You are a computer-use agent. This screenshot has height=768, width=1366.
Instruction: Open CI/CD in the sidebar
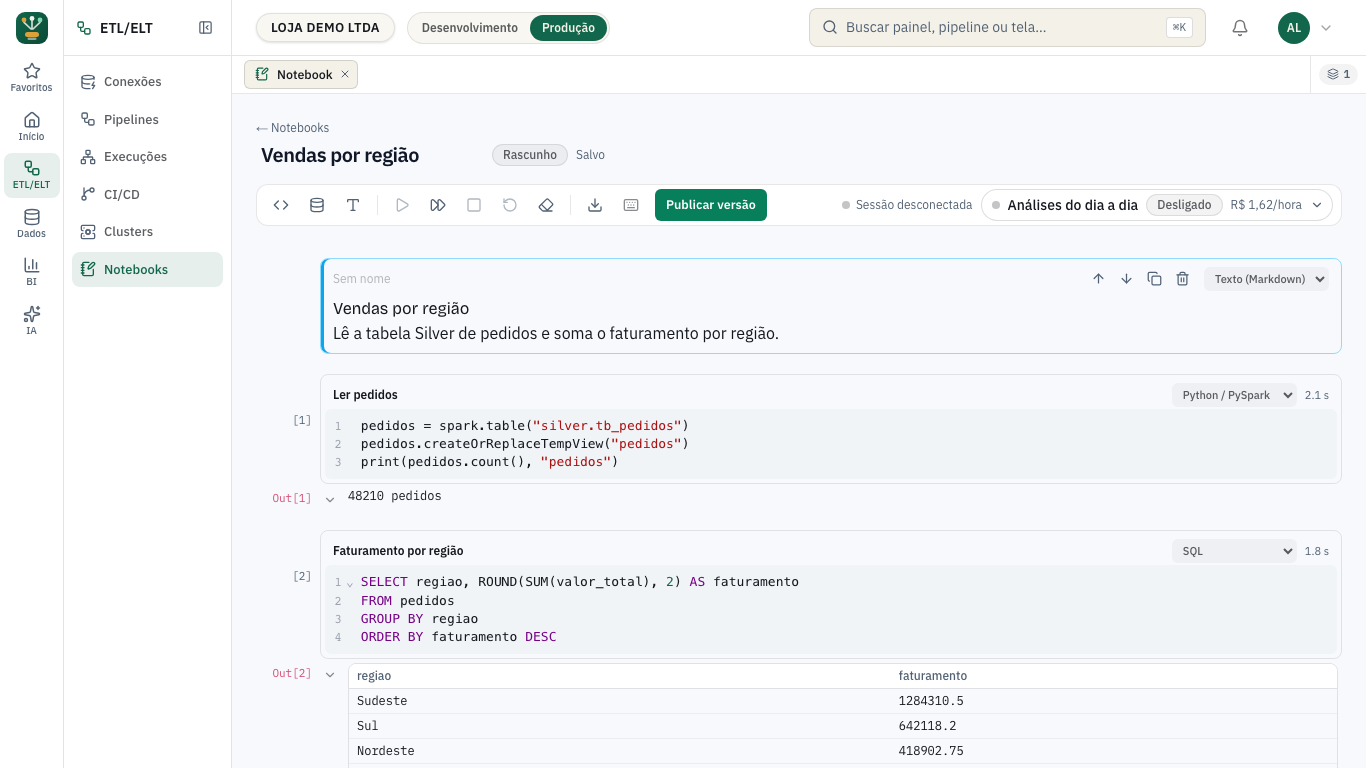(x=147, y=194)
